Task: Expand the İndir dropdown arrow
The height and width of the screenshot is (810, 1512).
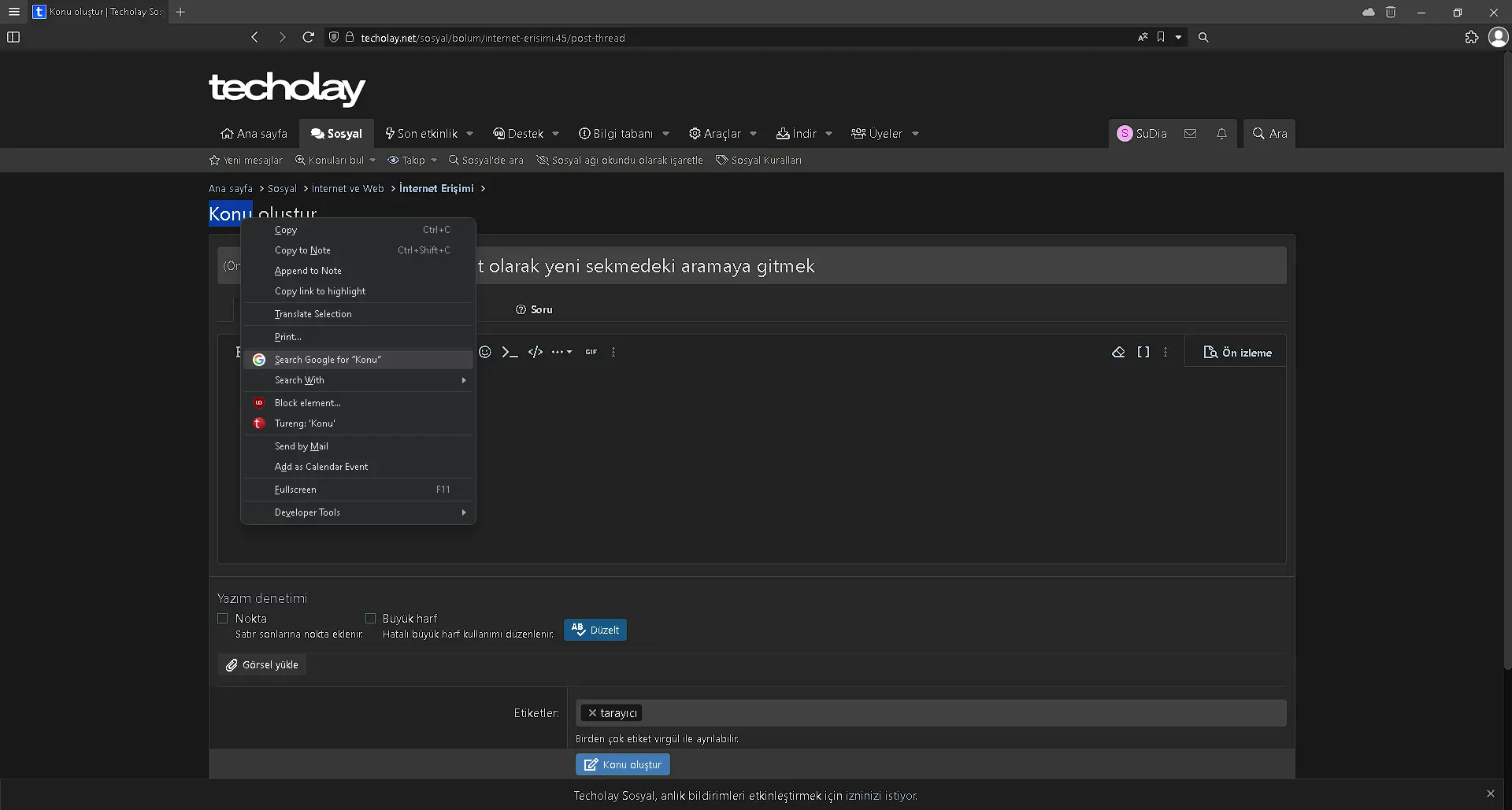Action: (x=829, y=134)
